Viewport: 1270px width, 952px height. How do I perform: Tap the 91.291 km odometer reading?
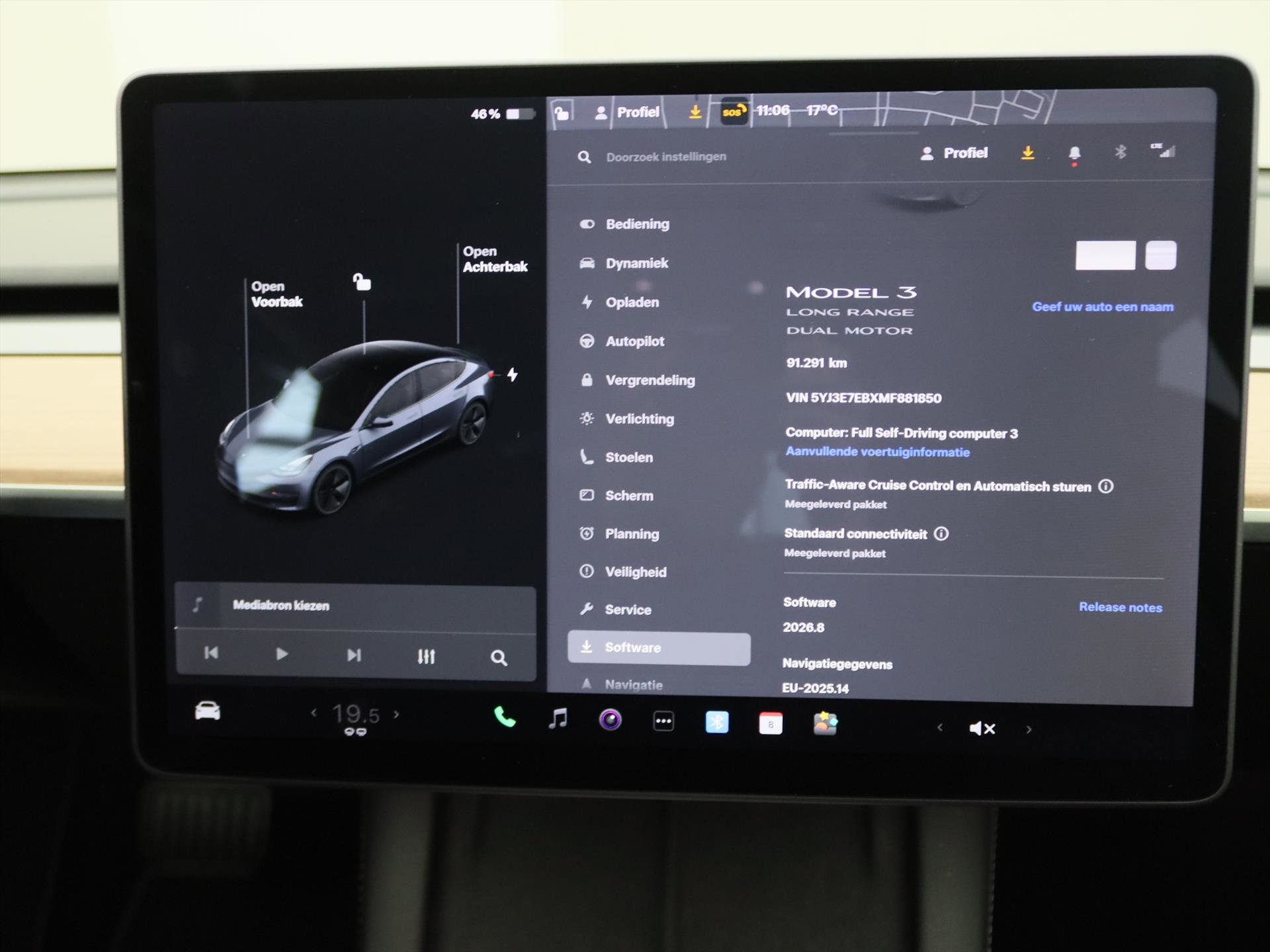pos(816,363)
